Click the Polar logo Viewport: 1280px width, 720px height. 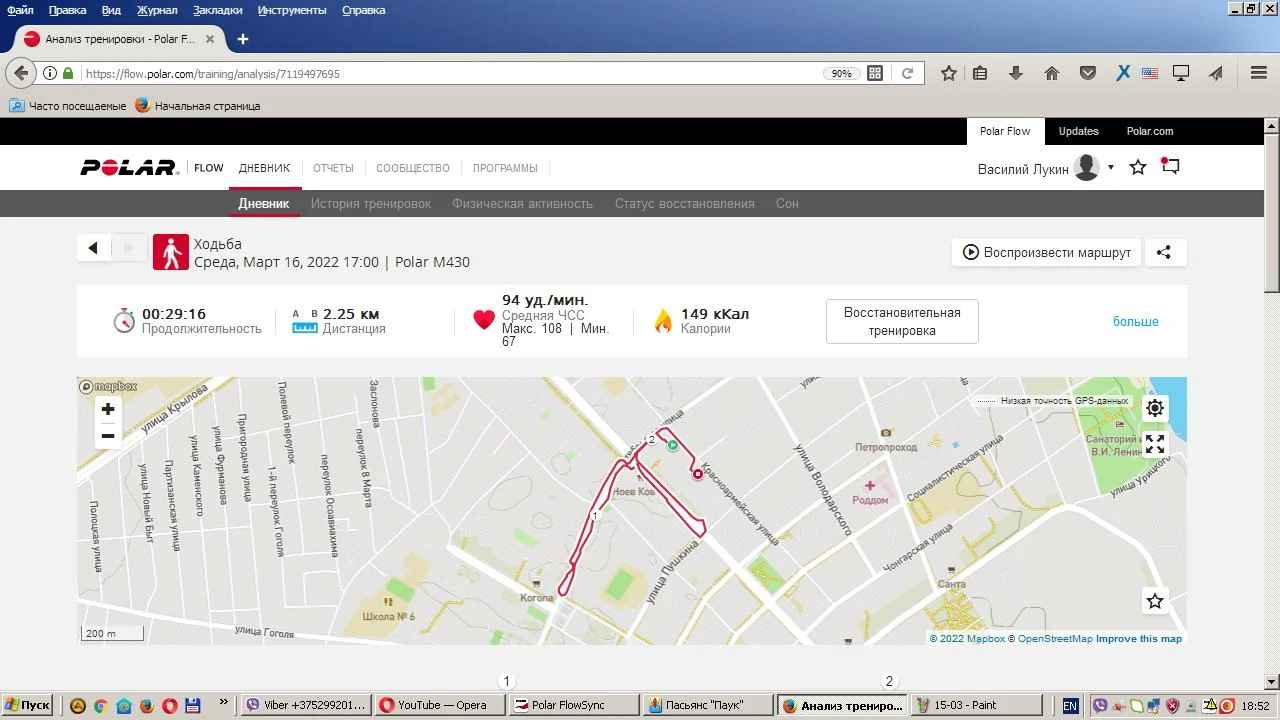[x=129, y=168]
